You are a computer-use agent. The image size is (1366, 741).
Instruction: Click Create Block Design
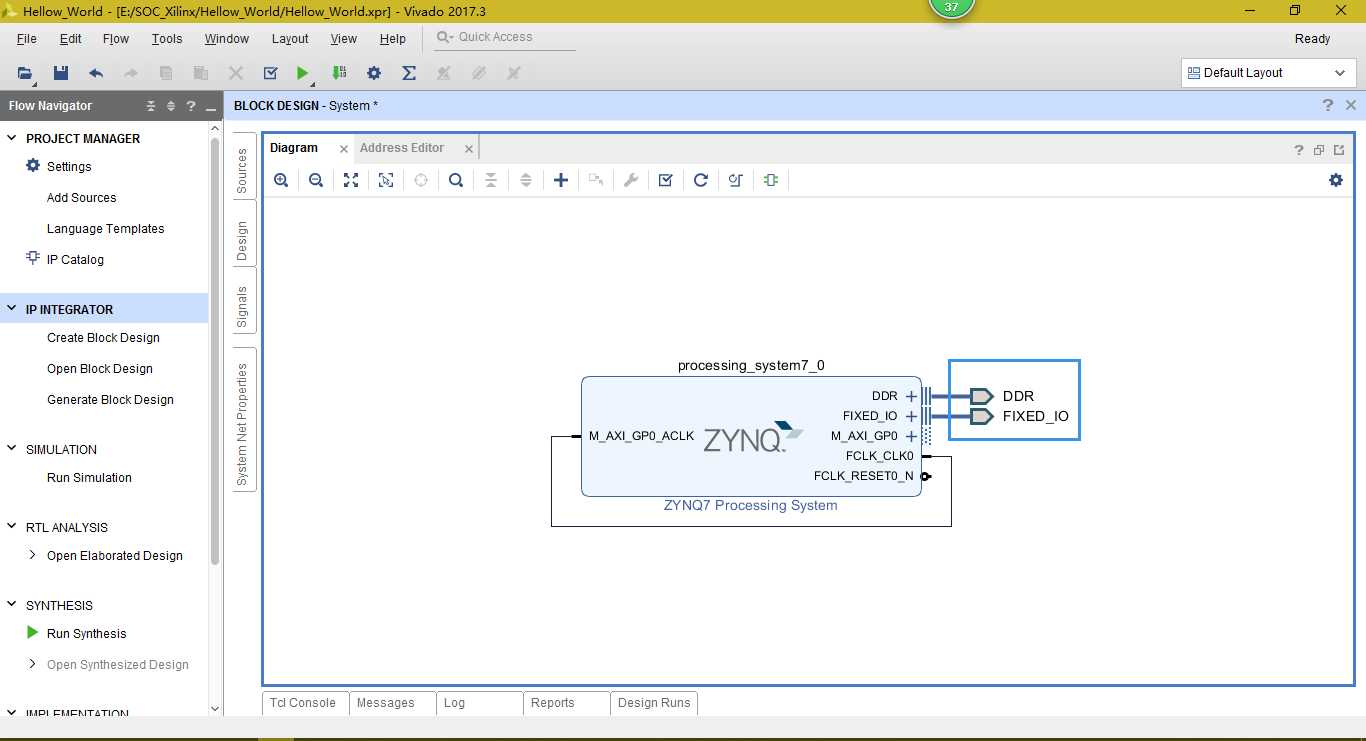point(103,338)
